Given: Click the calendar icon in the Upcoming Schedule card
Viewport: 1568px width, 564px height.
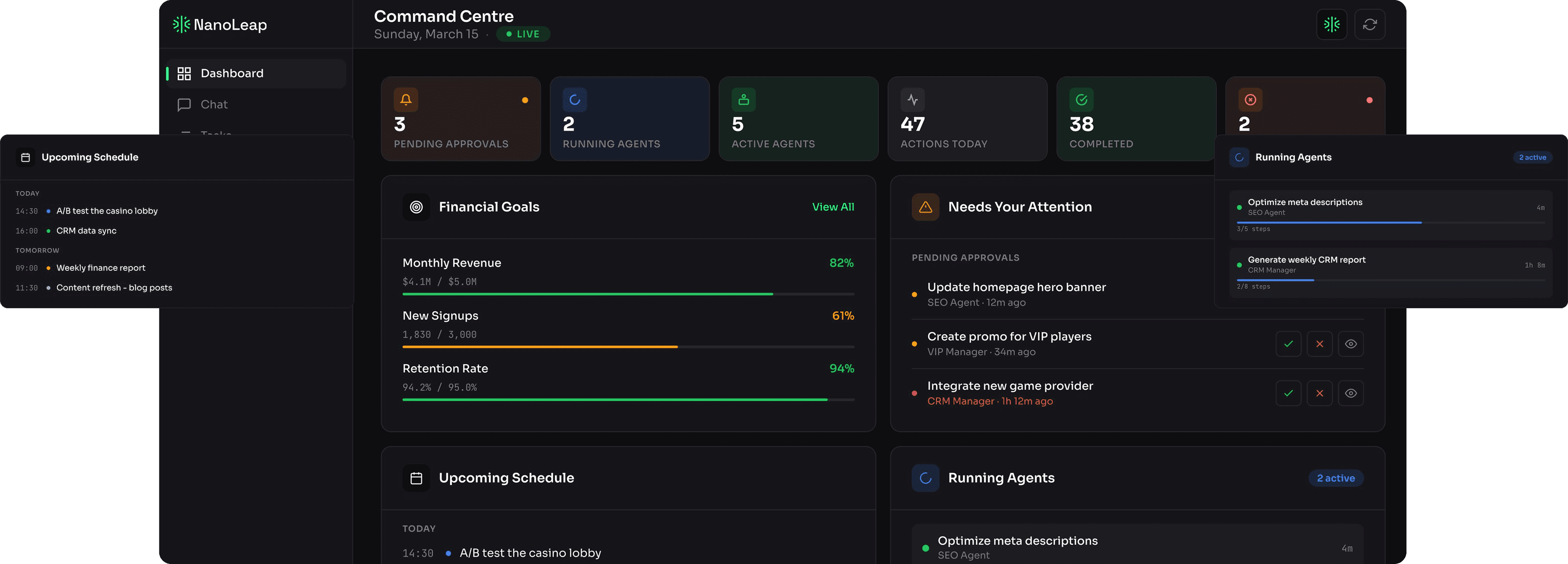Looking at the screenshot, I should coord(416,478).
